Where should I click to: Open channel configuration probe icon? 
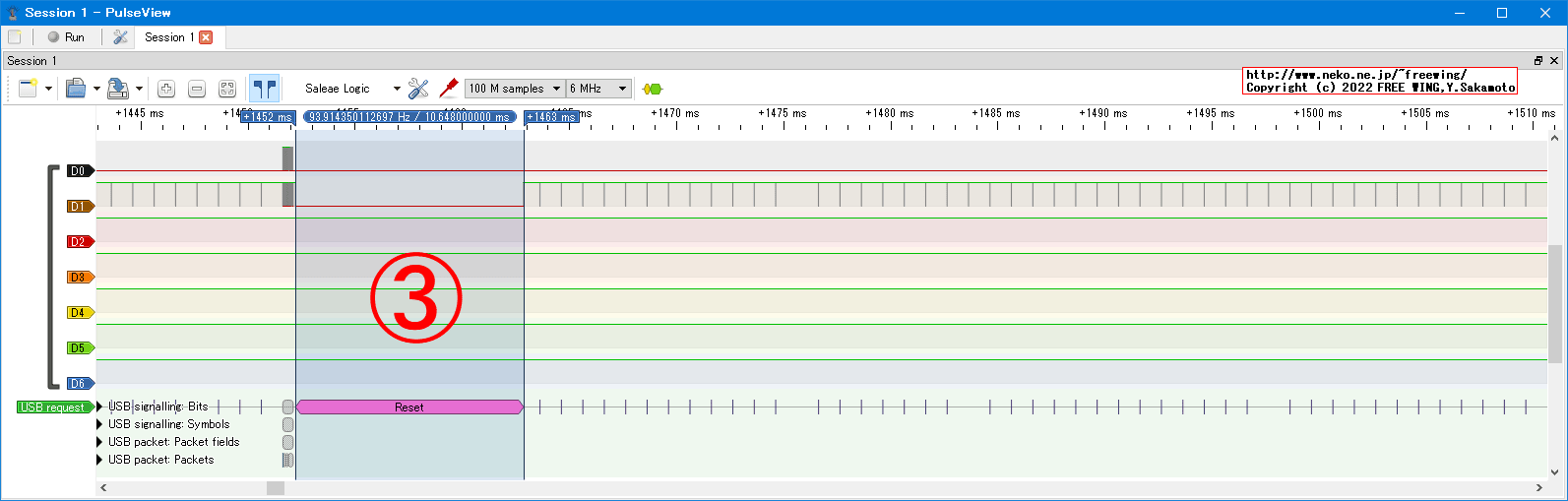click(449, 89)
